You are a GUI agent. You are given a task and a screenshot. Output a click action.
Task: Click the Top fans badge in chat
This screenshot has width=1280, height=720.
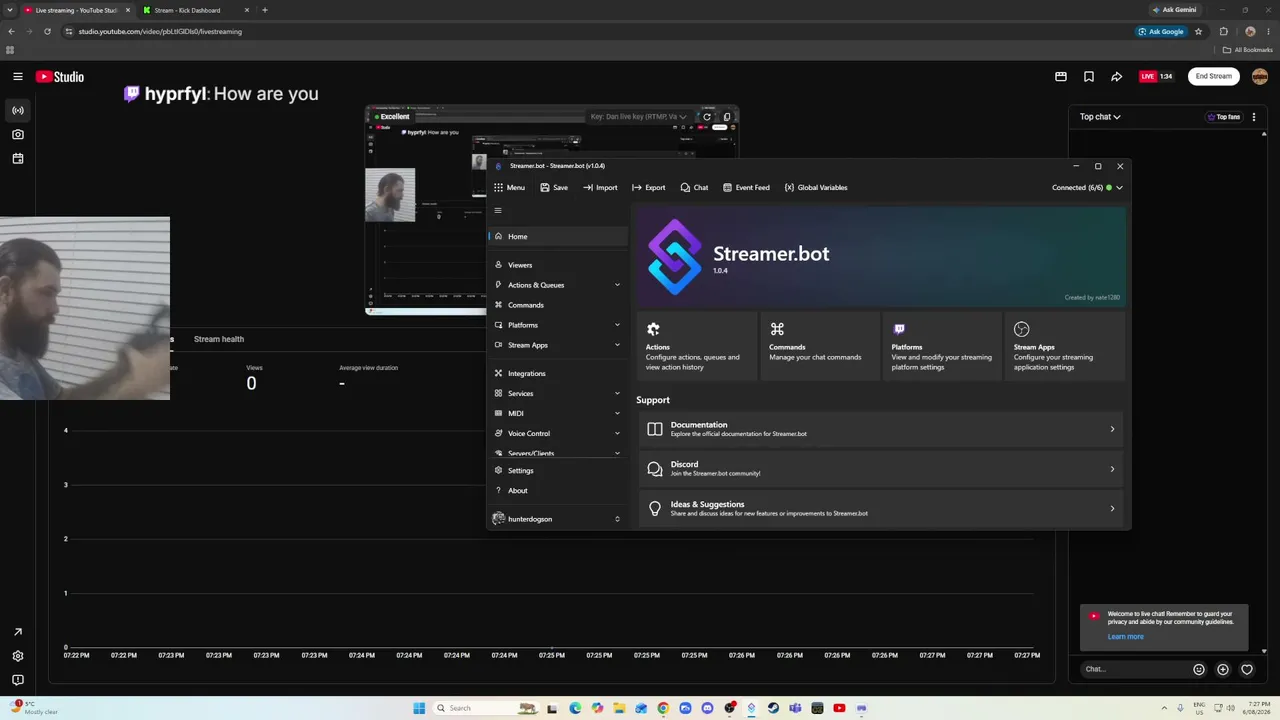tap(1224, 117)
